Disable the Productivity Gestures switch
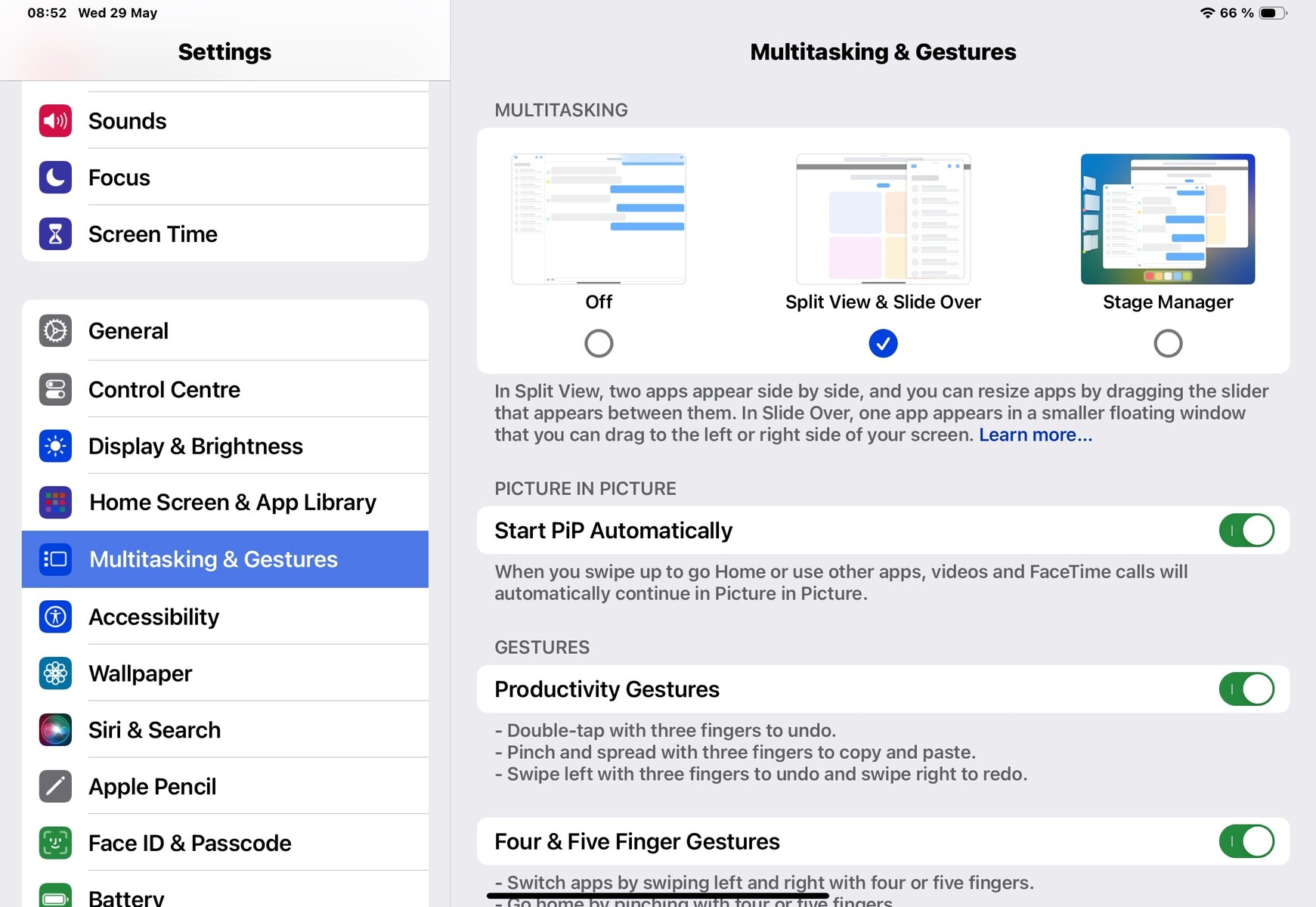The image size is (1316, 907). [1246, 689]
